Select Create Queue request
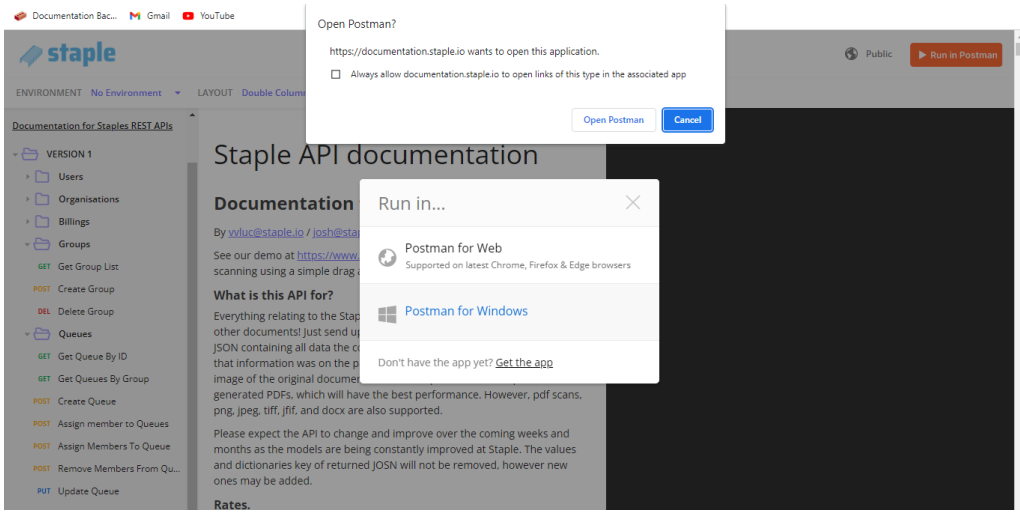 (x=86, y=401)
